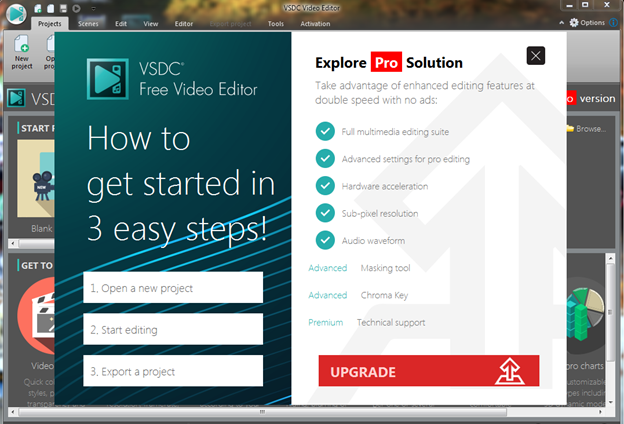Open the Edit ribbon tab
Image resolution: width=624 pixels, height=424 pixels.
coord(121,24)
